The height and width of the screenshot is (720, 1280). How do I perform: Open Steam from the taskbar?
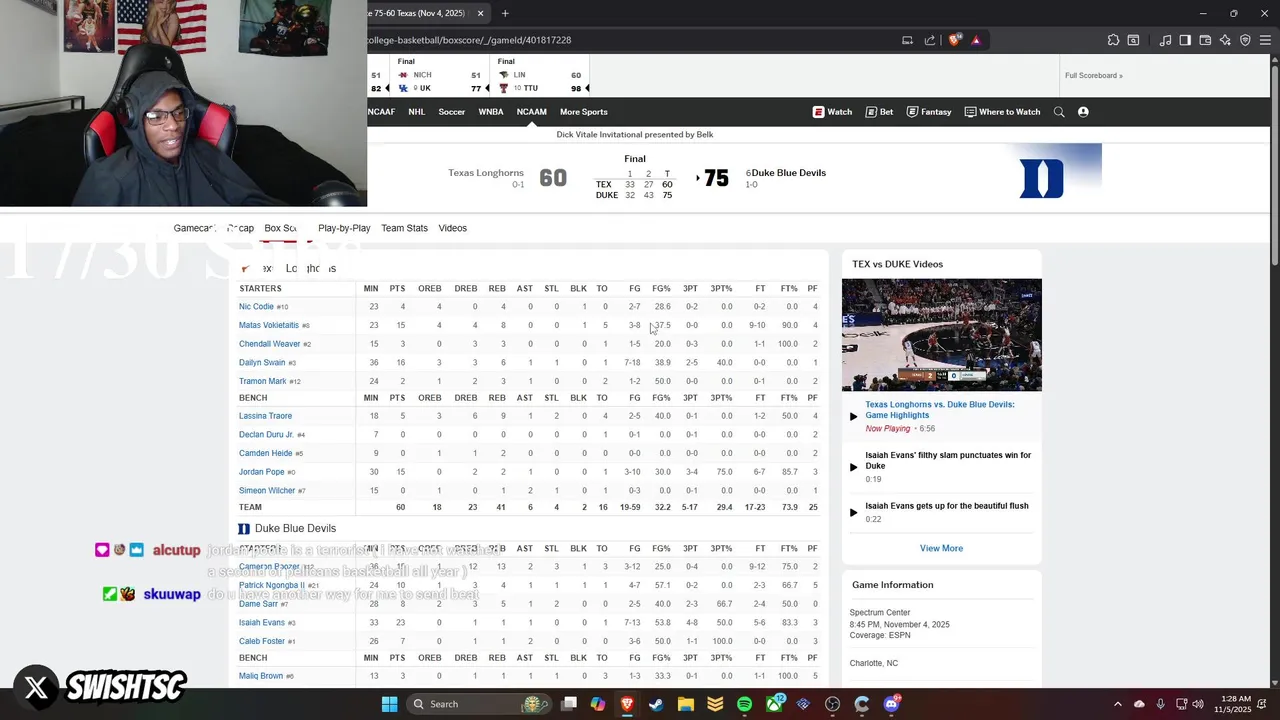pyautogui.click(x=656, y=704)
